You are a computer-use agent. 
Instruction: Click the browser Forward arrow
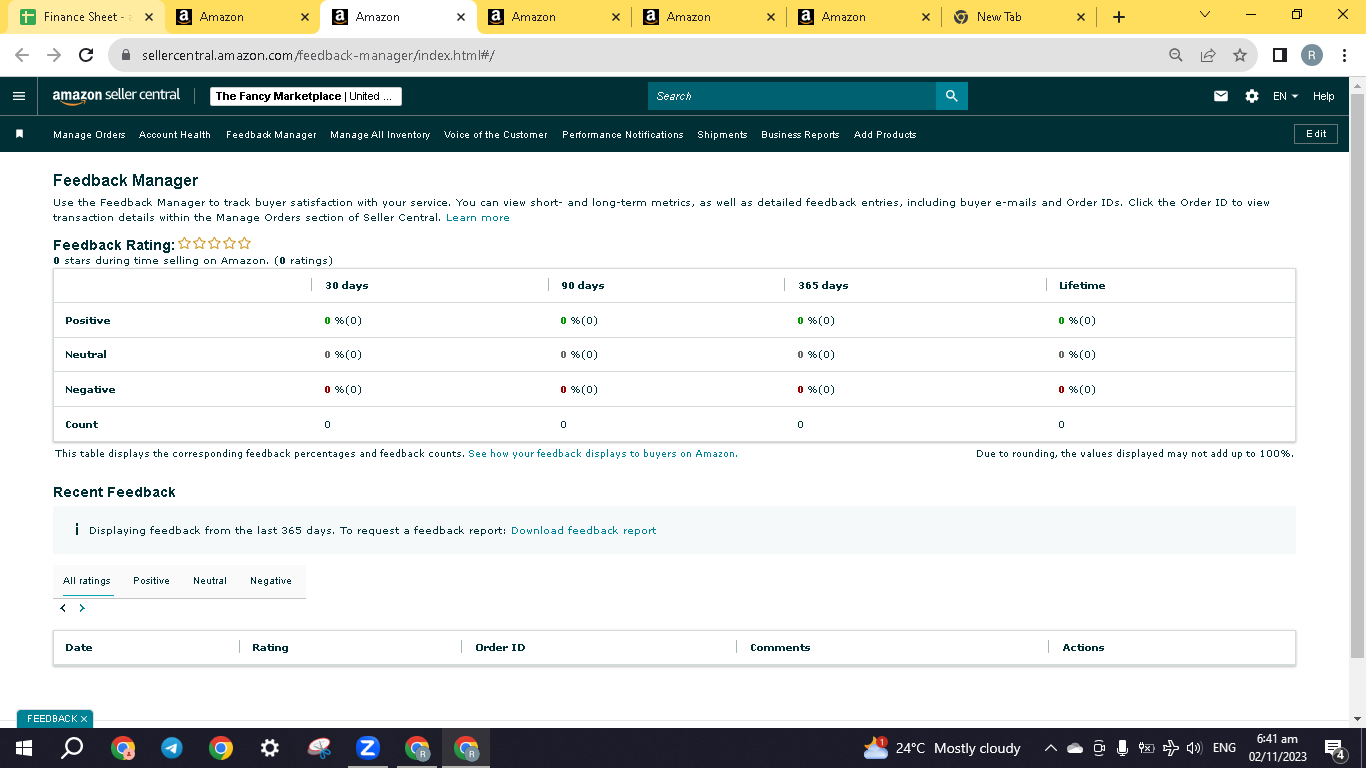(x=54, y=55)
